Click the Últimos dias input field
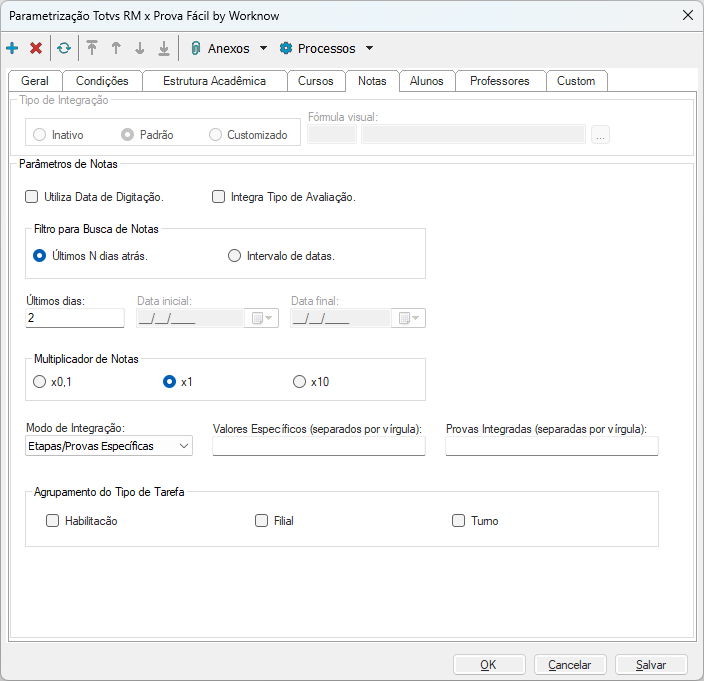 tap(75, 318)
